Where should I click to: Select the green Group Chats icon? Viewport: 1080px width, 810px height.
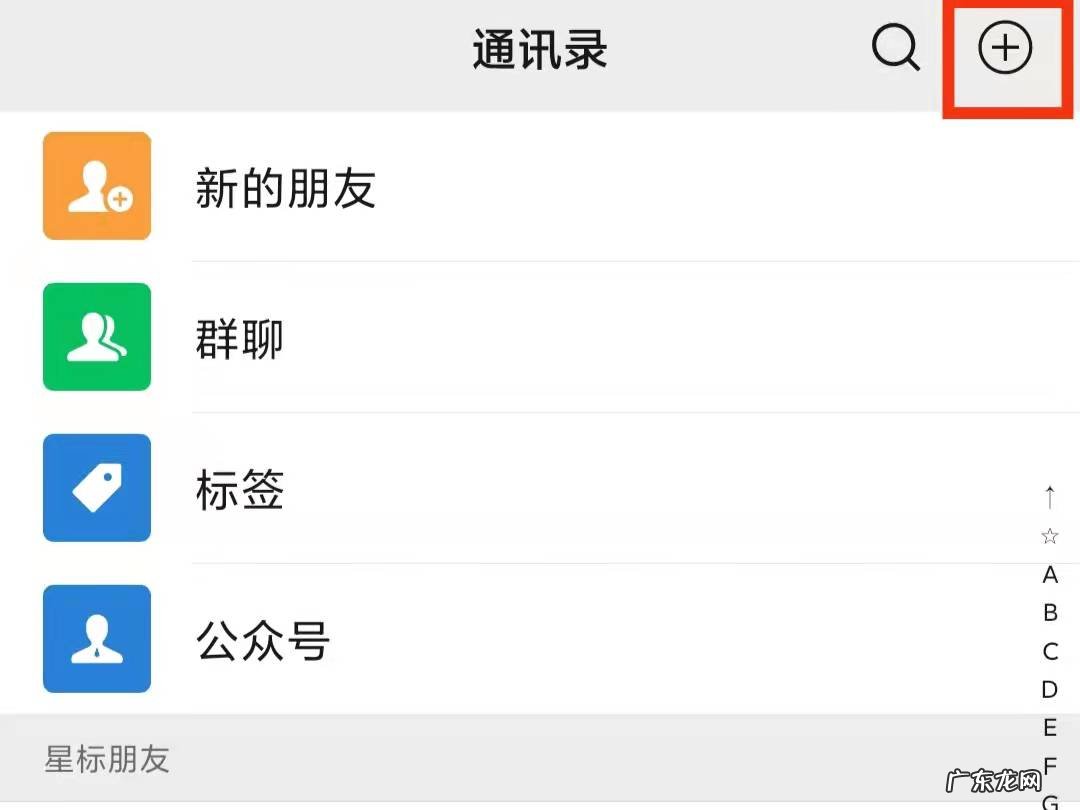pyautogui.click(x=96, y=337)
